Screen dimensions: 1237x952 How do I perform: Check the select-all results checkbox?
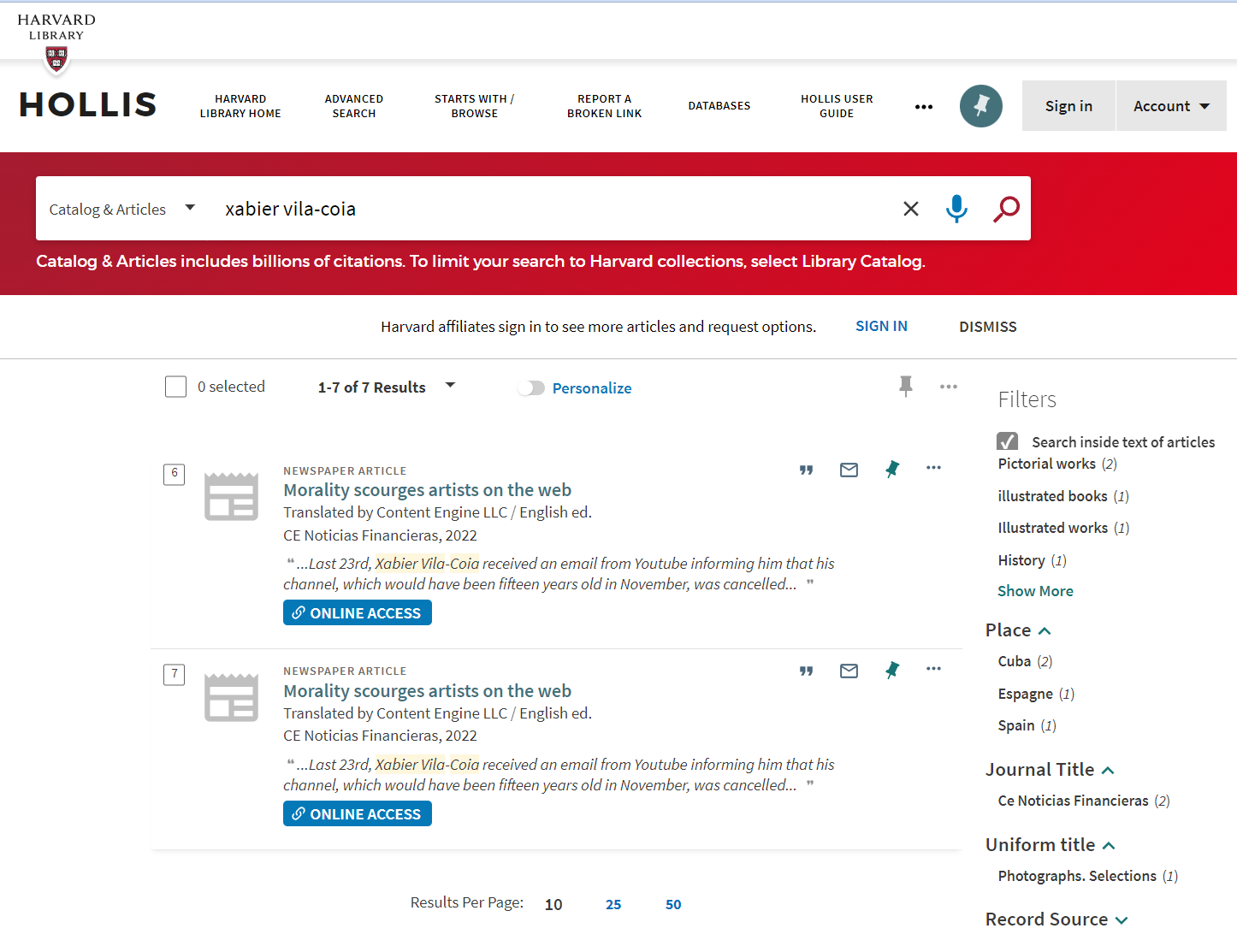tap(175, 387)
